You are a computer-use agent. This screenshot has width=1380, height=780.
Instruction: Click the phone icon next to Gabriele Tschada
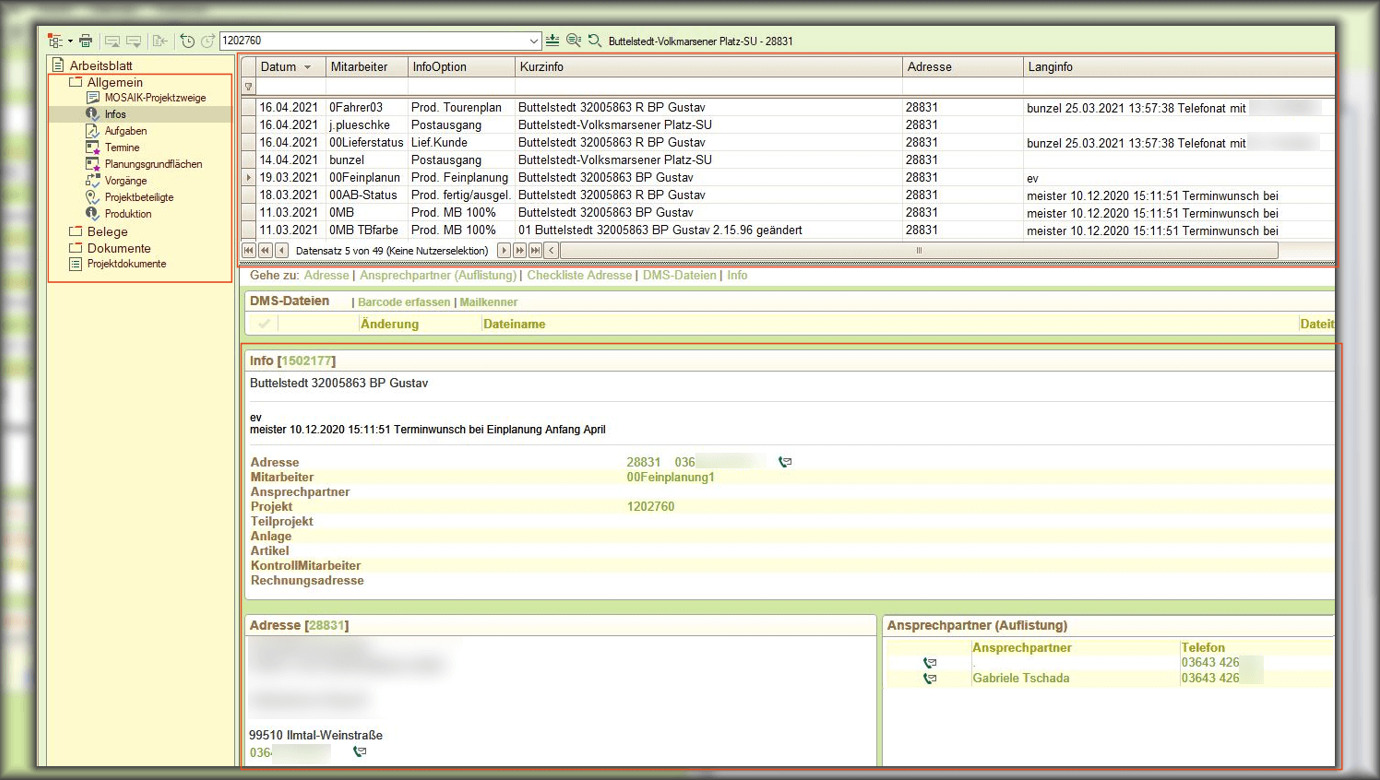tap(930, 679)
